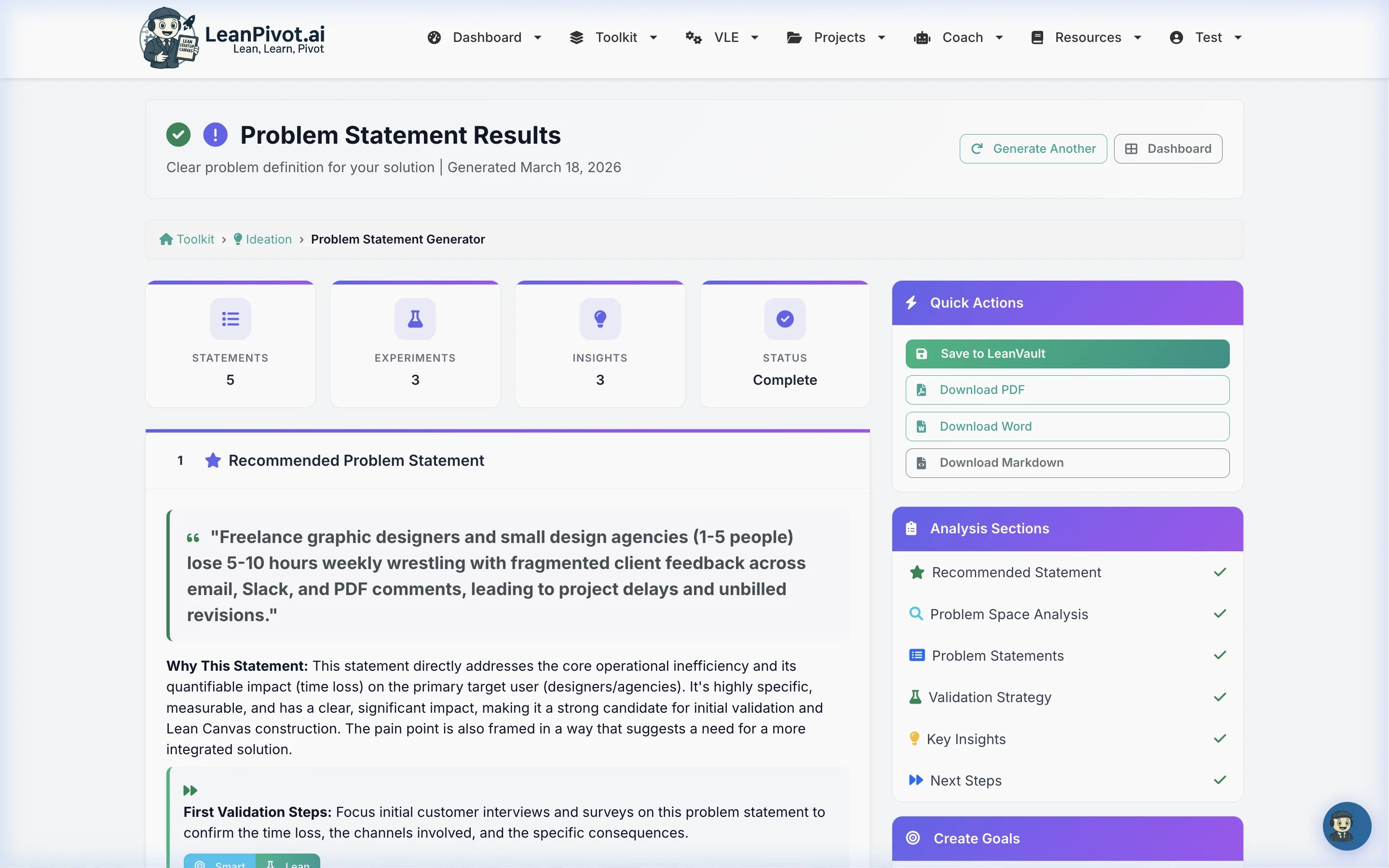Click the completion checkmark beside Validation Strategy

tap(1220, 697)
